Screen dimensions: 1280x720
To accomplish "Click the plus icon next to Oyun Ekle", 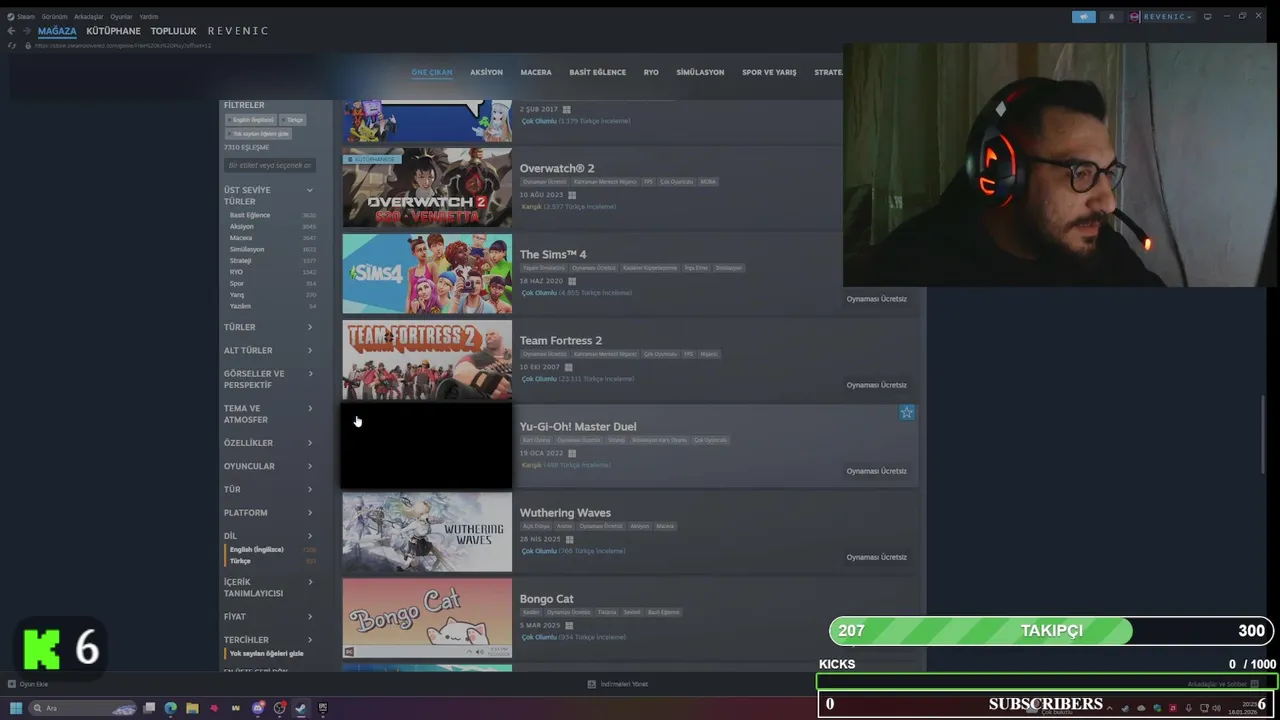I will tap(12, 684).
